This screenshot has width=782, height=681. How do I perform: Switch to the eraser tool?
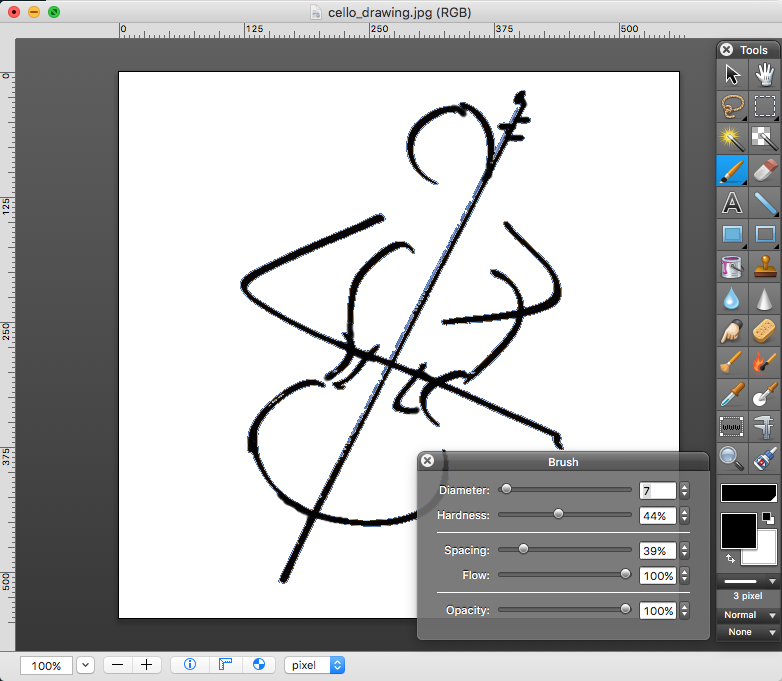[764, 170]
